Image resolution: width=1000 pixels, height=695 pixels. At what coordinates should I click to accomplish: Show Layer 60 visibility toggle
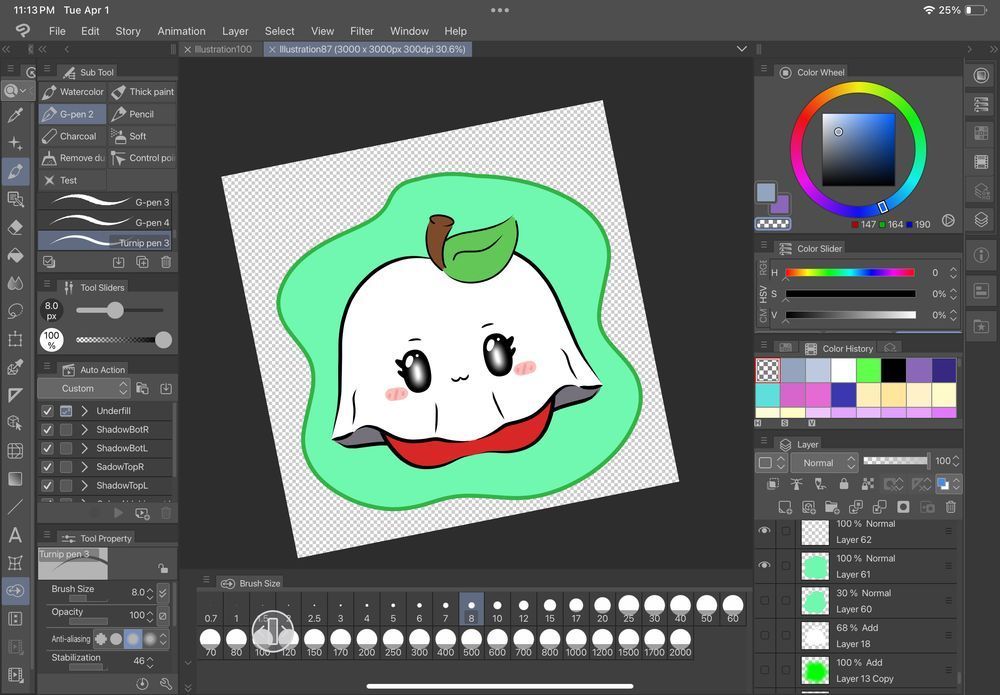765,601
